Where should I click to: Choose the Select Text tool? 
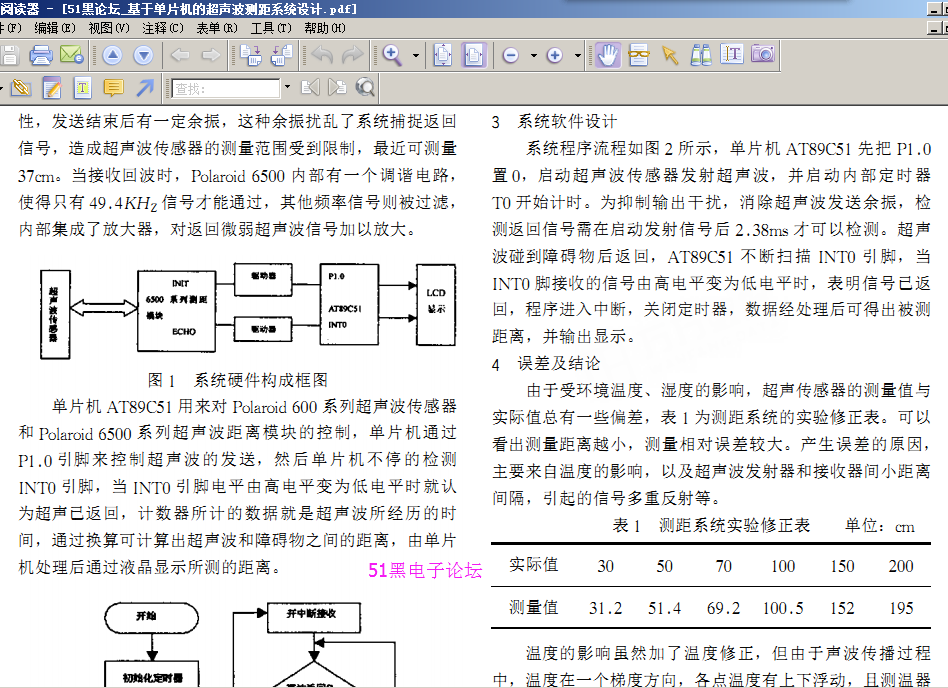pyautogui.click(x=732, y=55)
